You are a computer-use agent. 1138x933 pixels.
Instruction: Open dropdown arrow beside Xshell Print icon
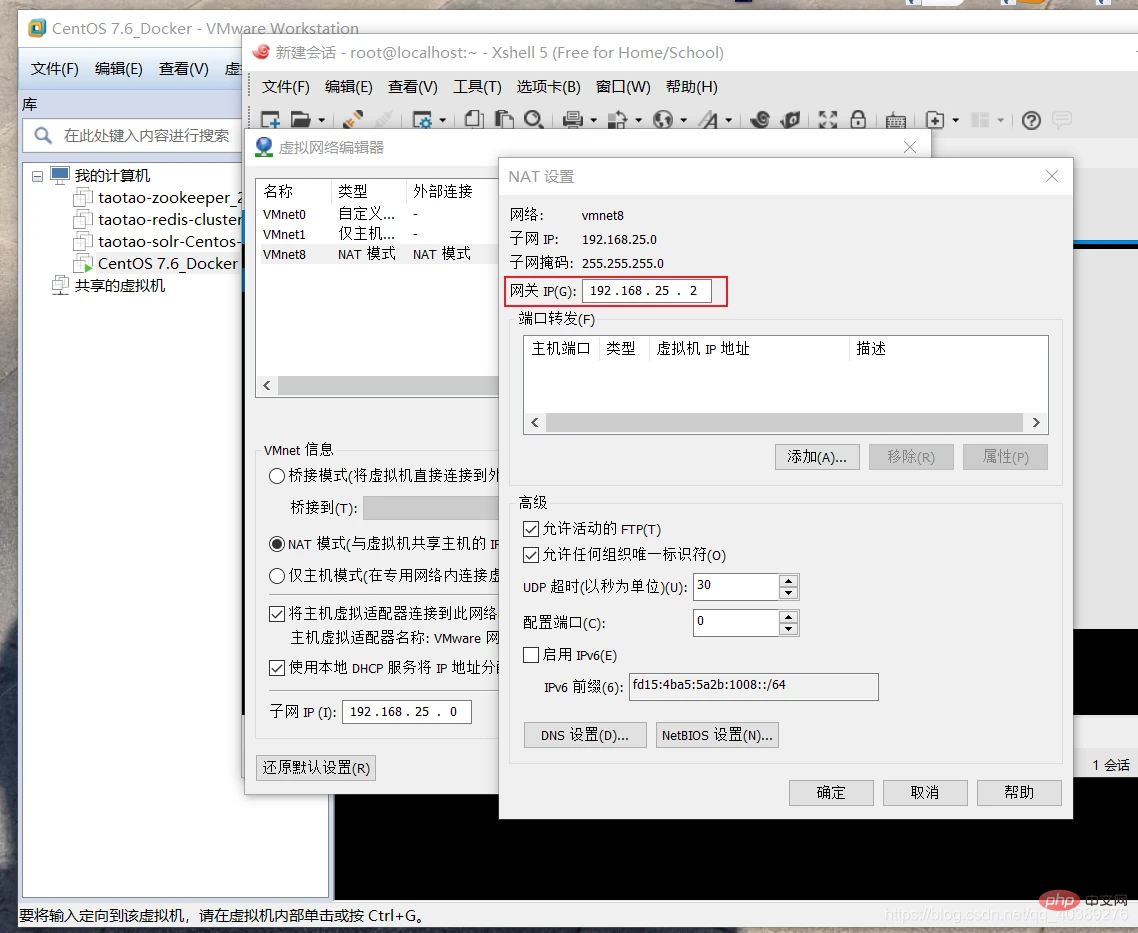[593, 120]
